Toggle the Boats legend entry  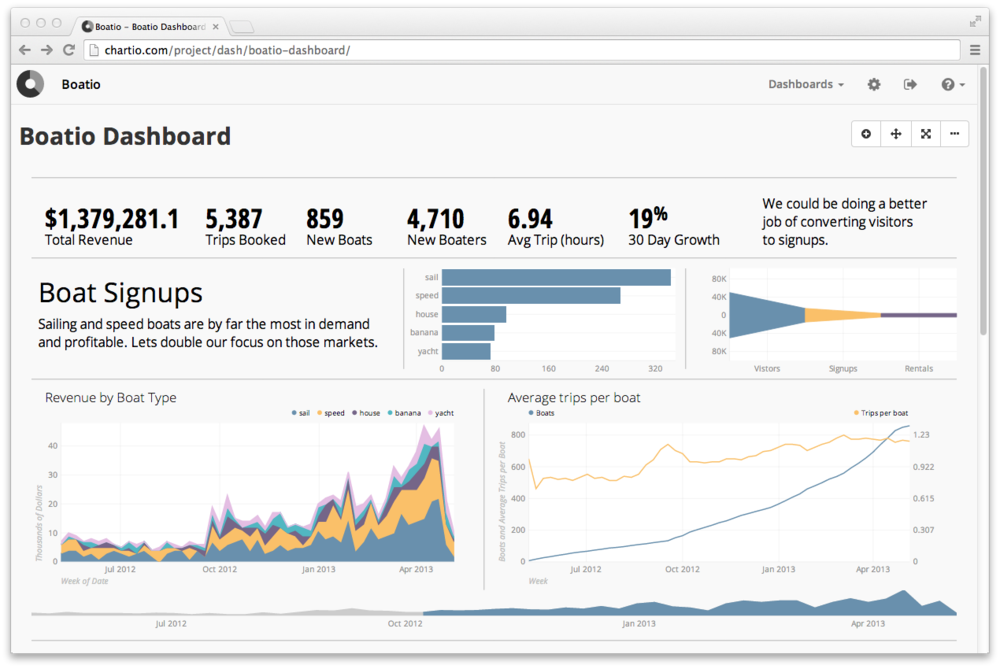(541, 413)
